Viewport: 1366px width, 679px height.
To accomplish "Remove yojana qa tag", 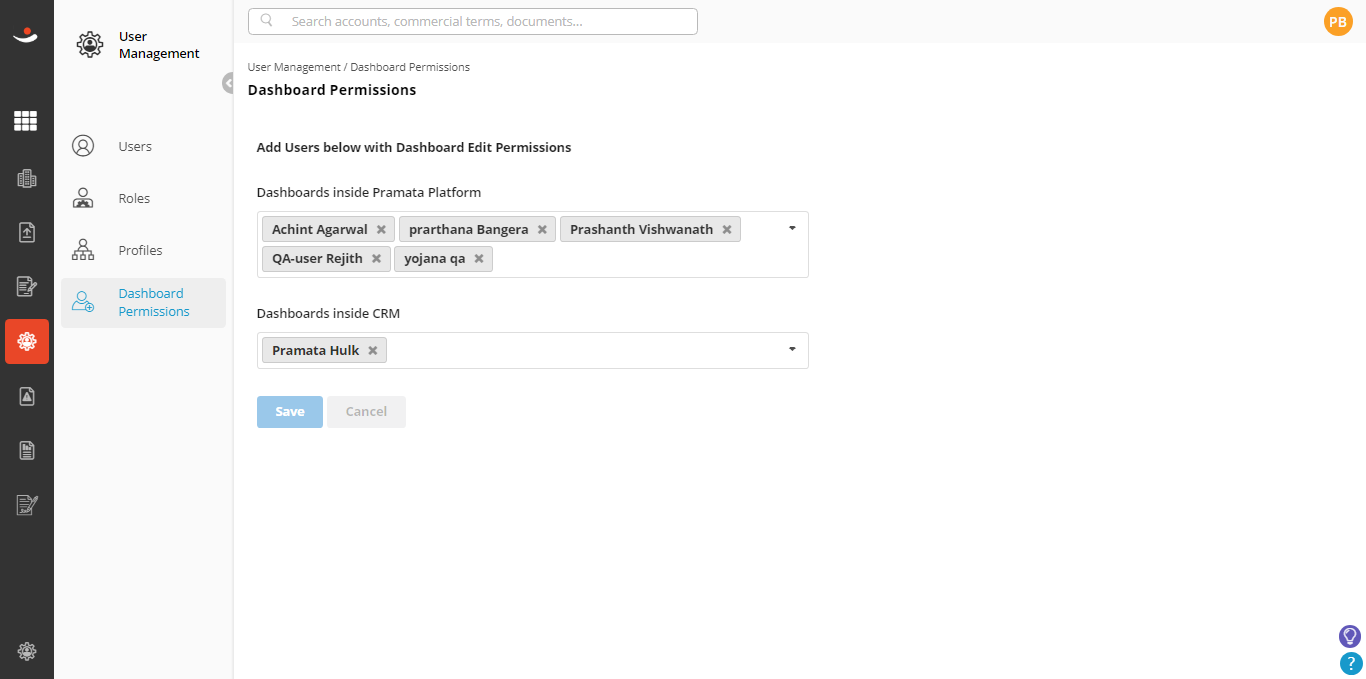I will (x=479, y=258).
